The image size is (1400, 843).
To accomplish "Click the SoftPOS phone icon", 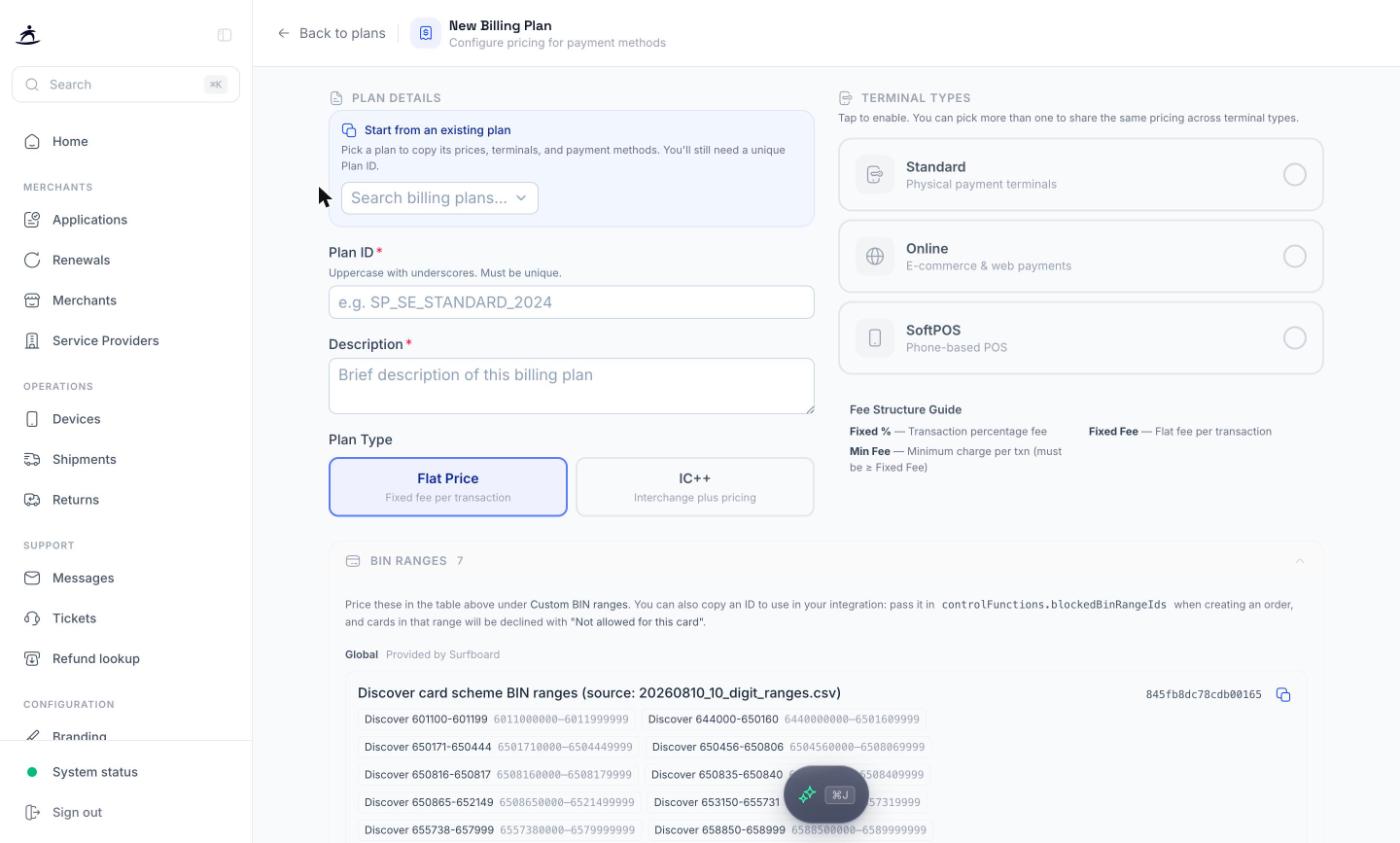I will [875, 338].
